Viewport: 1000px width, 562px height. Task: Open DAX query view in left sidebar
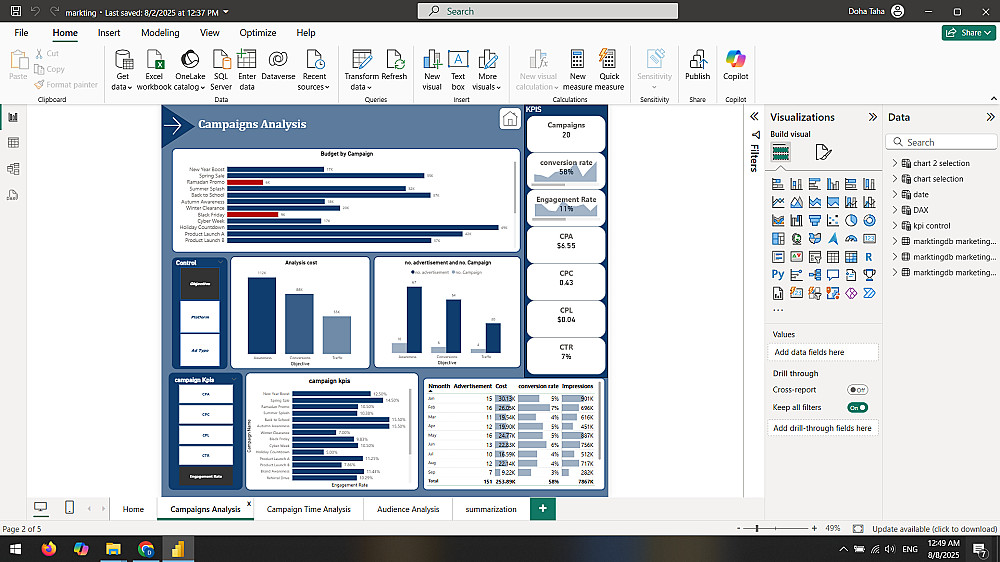pyautogui.click(x=13, y=195)
